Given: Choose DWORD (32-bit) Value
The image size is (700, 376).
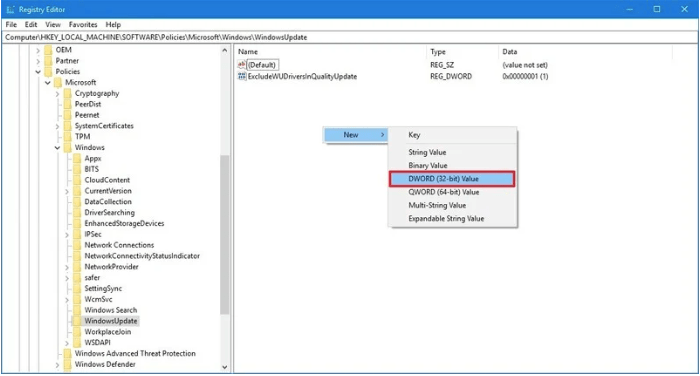Looking at the screenshot, I should pos(452,179).
